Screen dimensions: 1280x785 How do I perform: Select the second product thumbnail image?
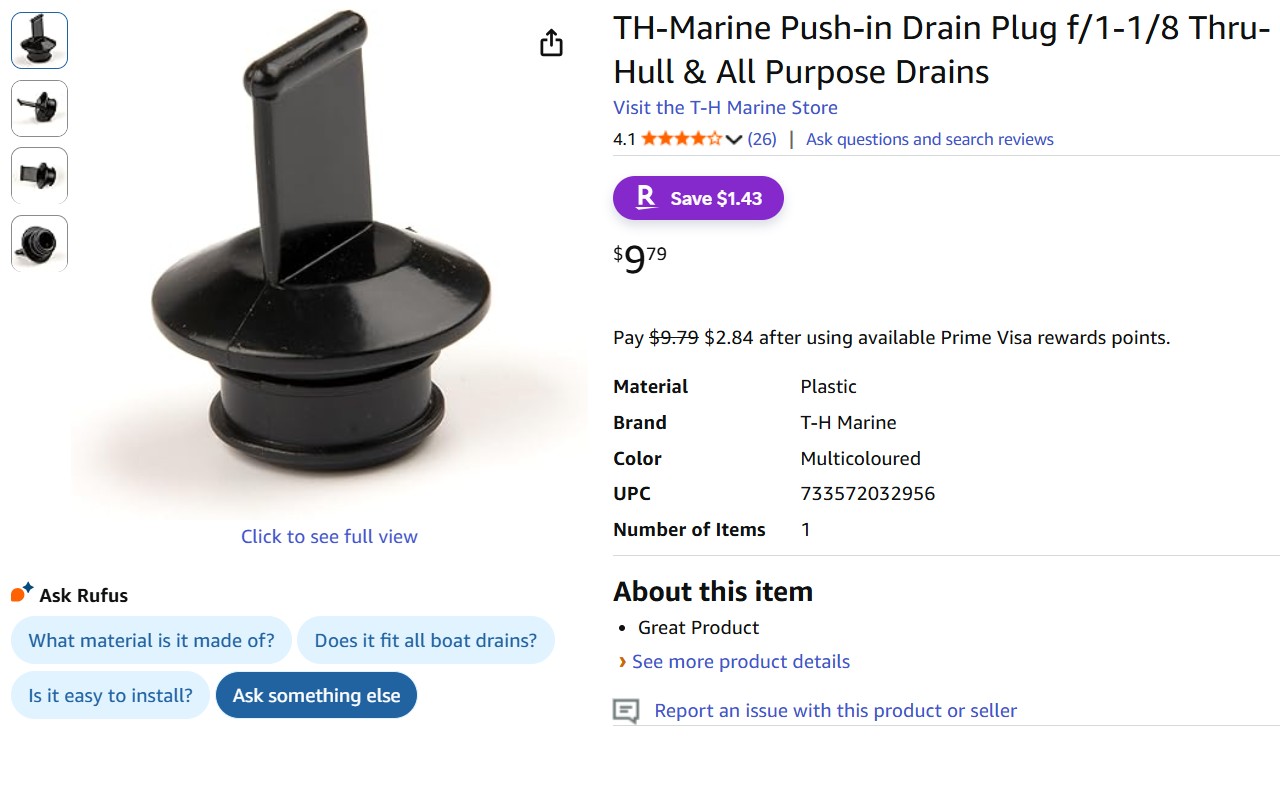[40, 108]
